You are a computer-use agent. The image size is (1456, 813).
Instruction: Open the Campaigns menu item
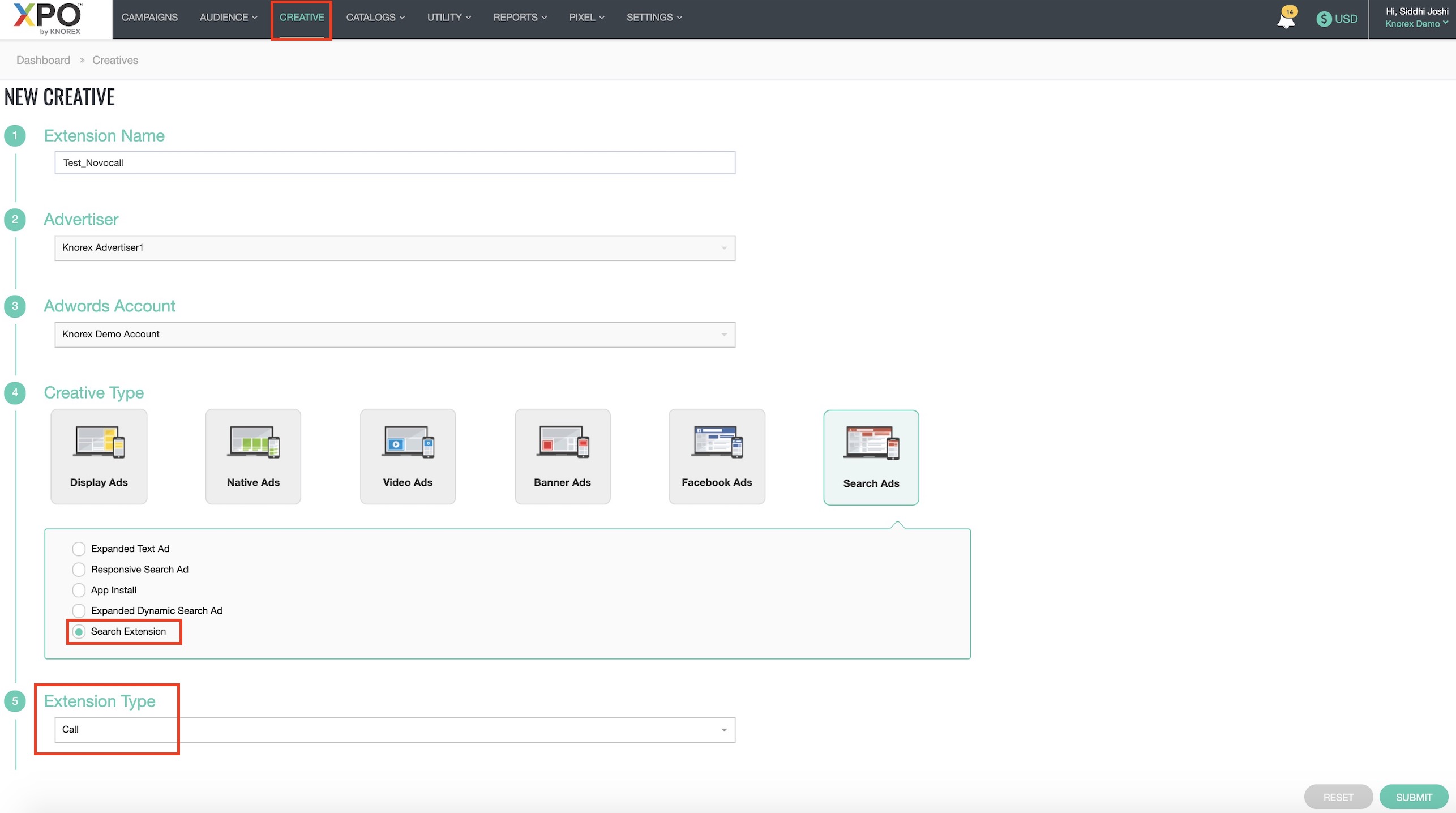149,18
